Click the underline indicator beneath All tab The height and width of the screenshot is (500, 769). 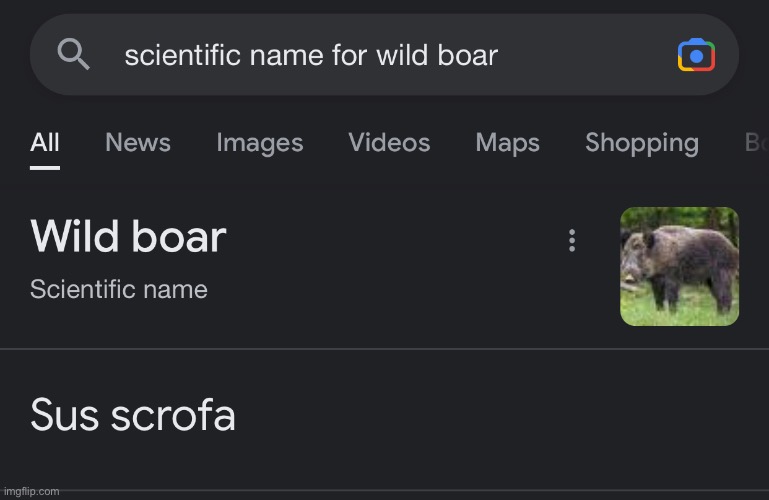tap(45, 167)
